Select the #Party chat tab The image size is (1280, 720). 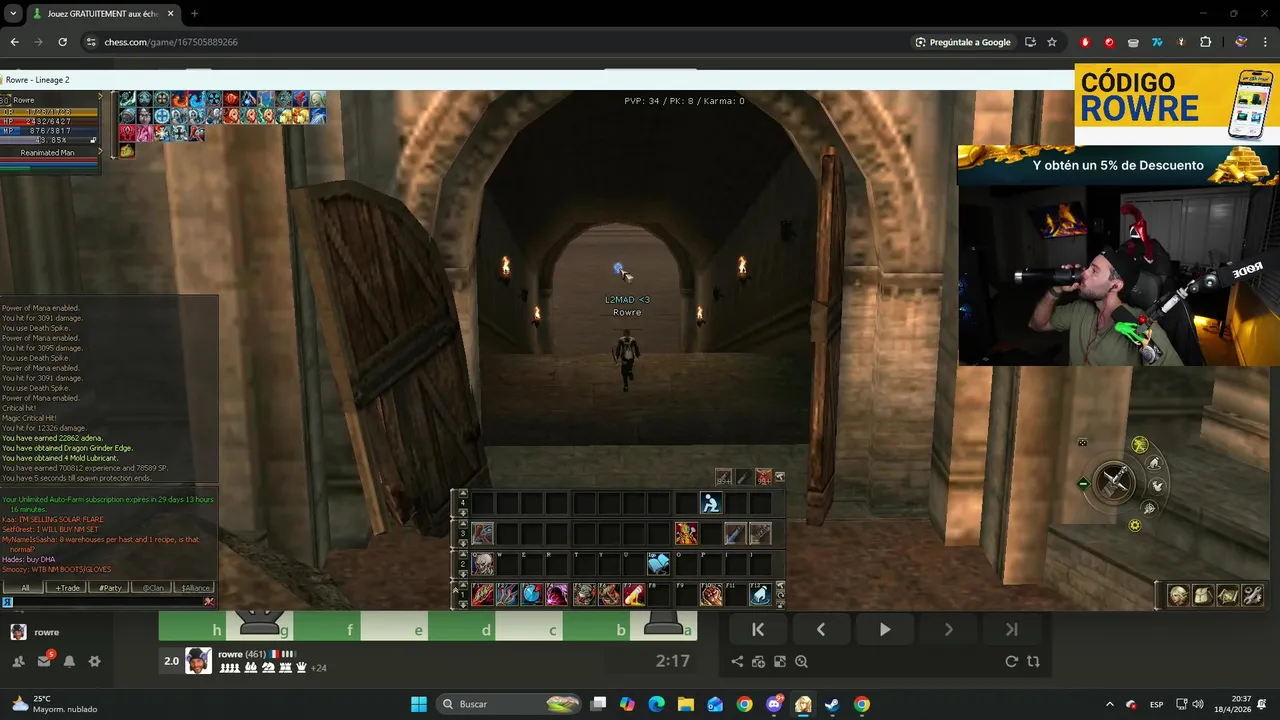pyautogui.click(x=110, y=588)
